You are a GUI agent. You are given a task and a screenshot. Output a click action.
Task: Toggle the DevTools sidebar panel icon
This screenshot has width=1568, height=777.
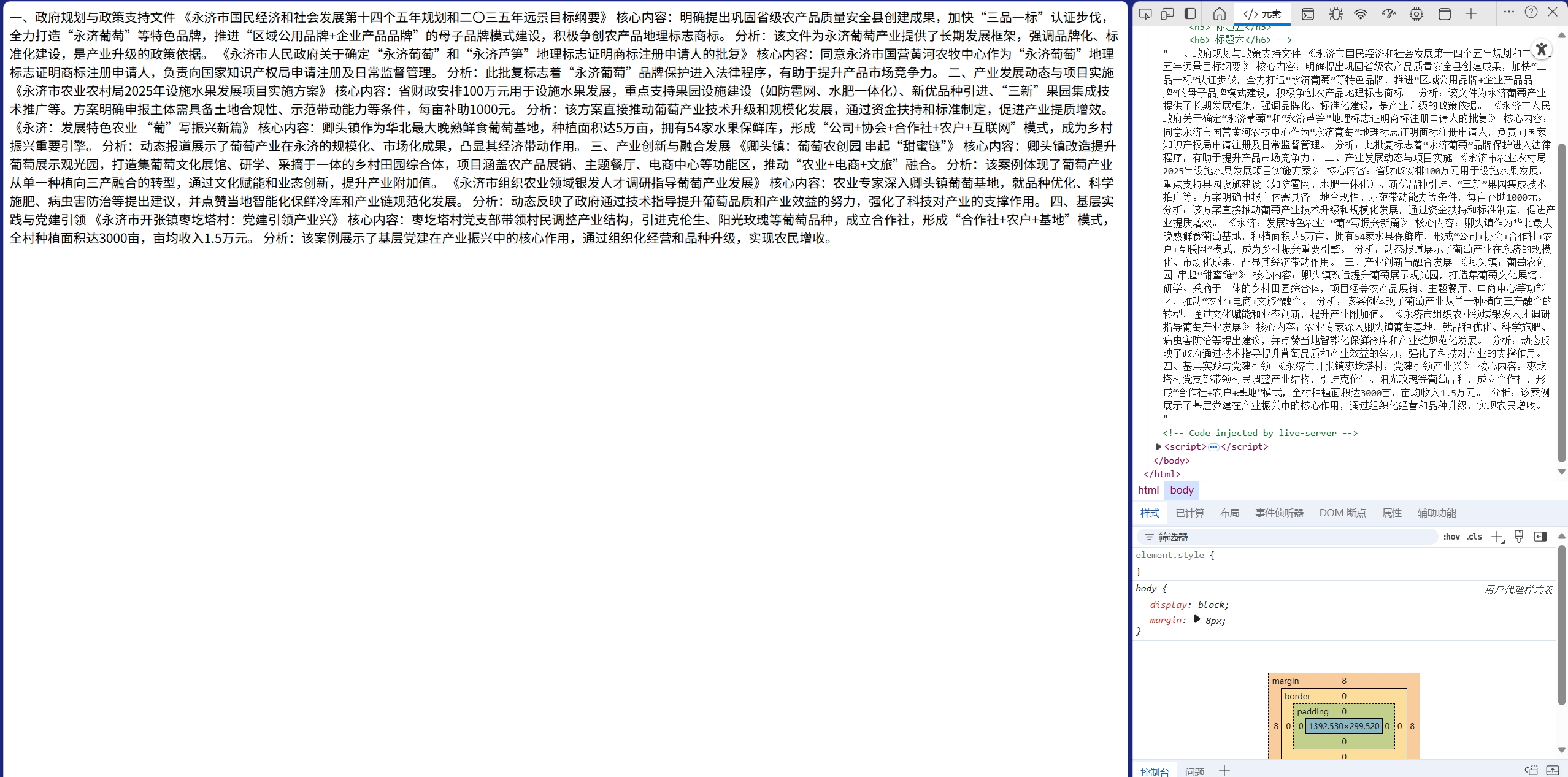[1190, 13]
